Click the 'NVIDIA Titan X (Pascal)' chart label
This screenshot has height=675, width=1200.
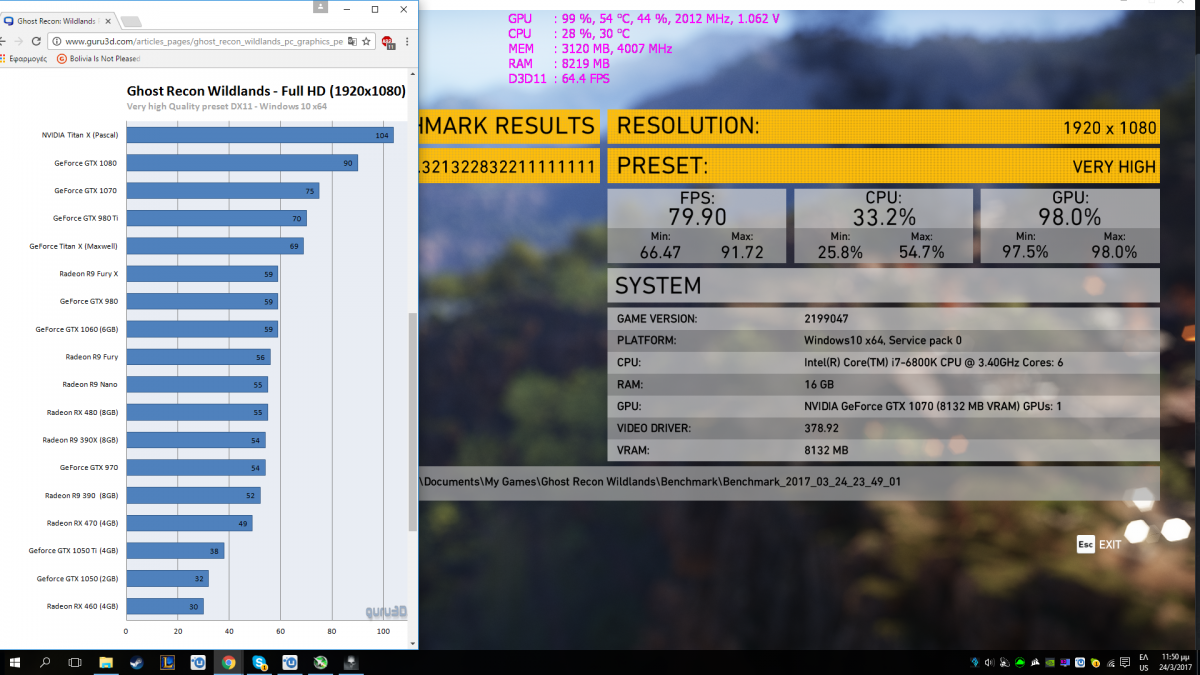coord(80,135)
